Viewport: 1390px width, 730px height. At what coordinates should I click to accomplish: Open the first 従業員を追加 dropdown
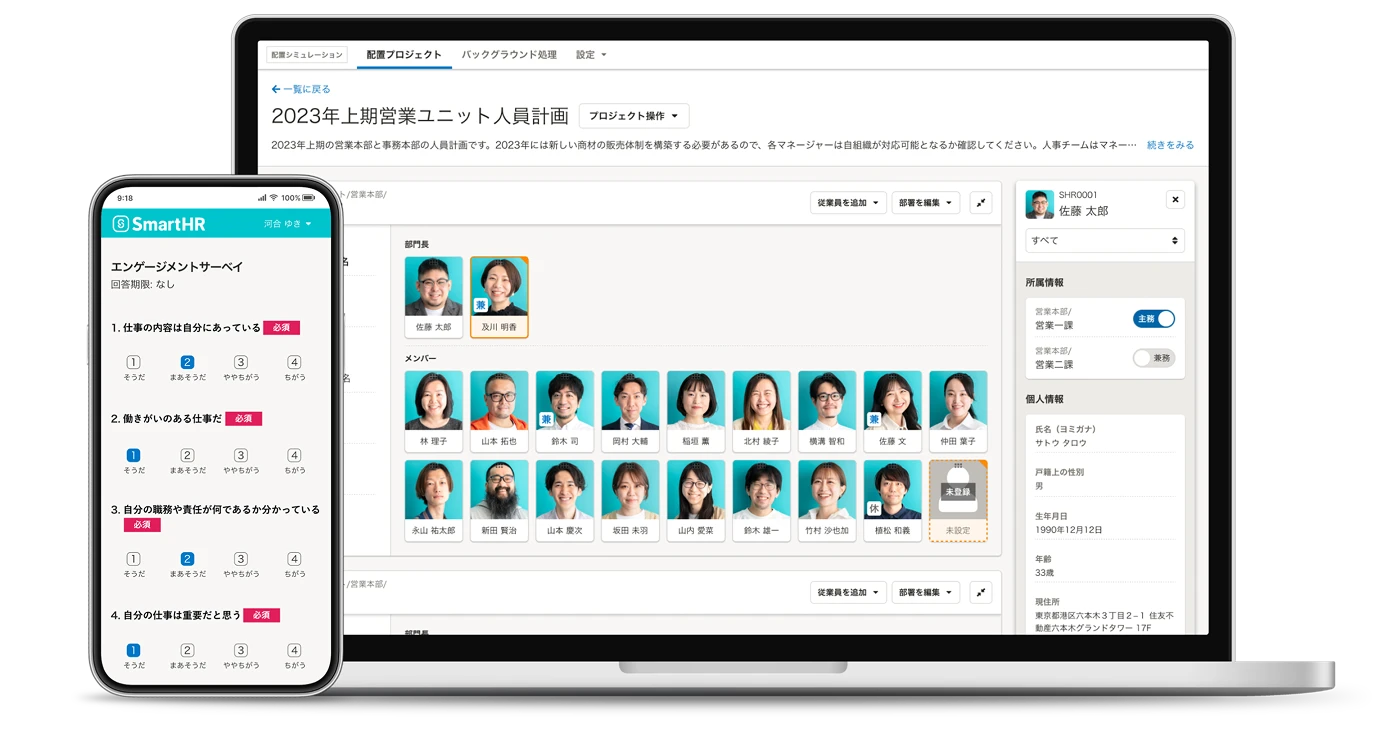click(848, 203)
